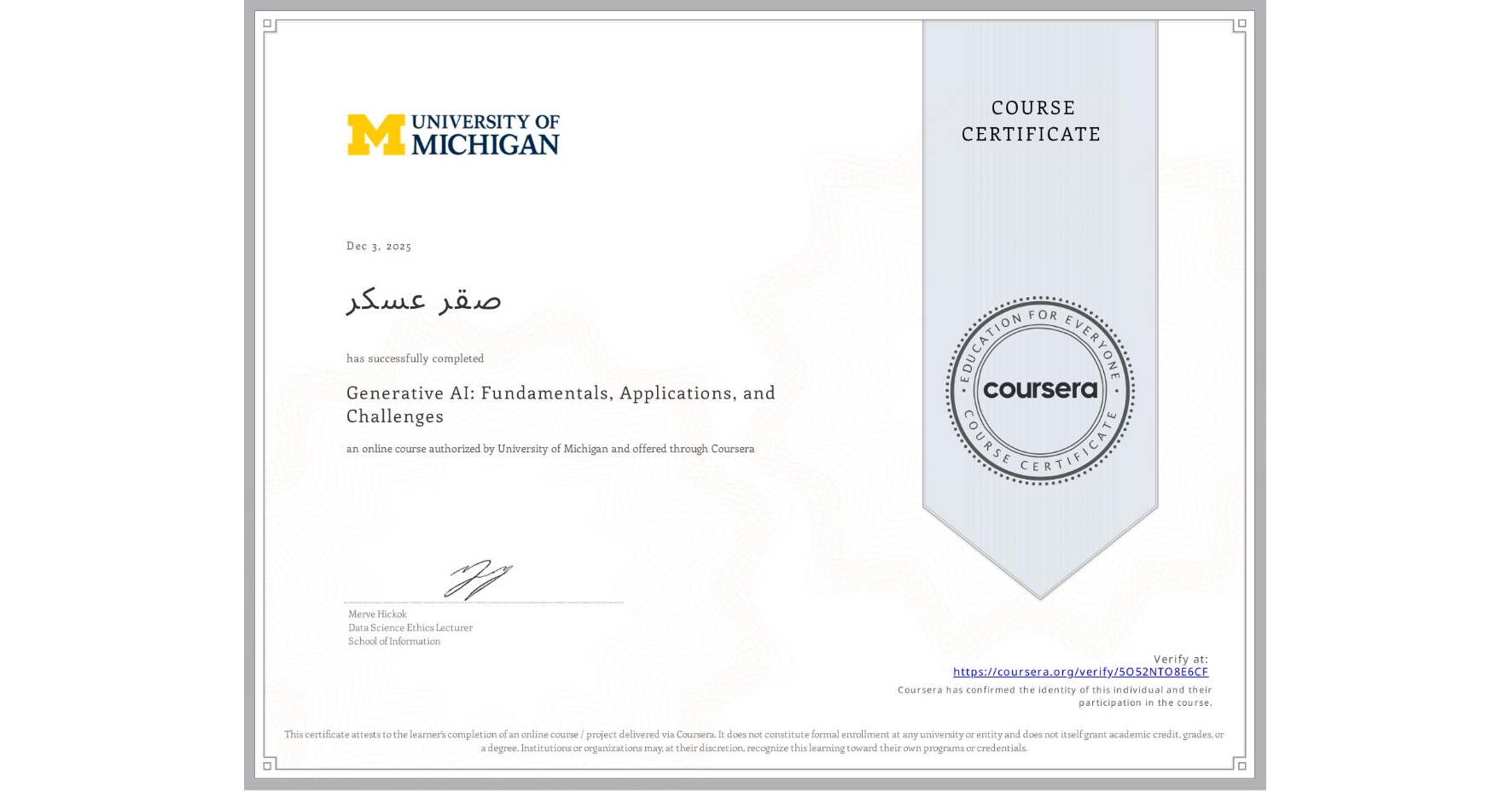Click 'has successfully completed' text
Viewport: 1512px width, 792px height.
pyautogui.click(x=415, y=358)
